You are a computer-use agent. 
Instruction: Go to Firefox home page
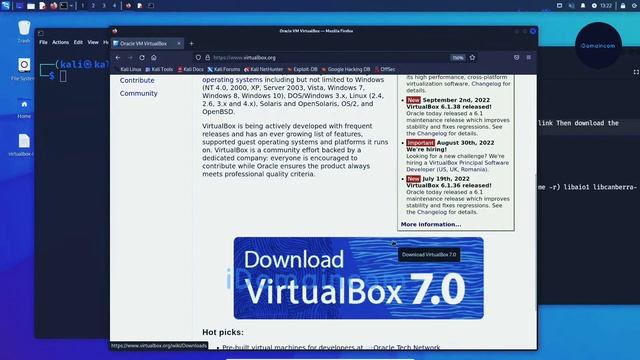click(154, 58)
